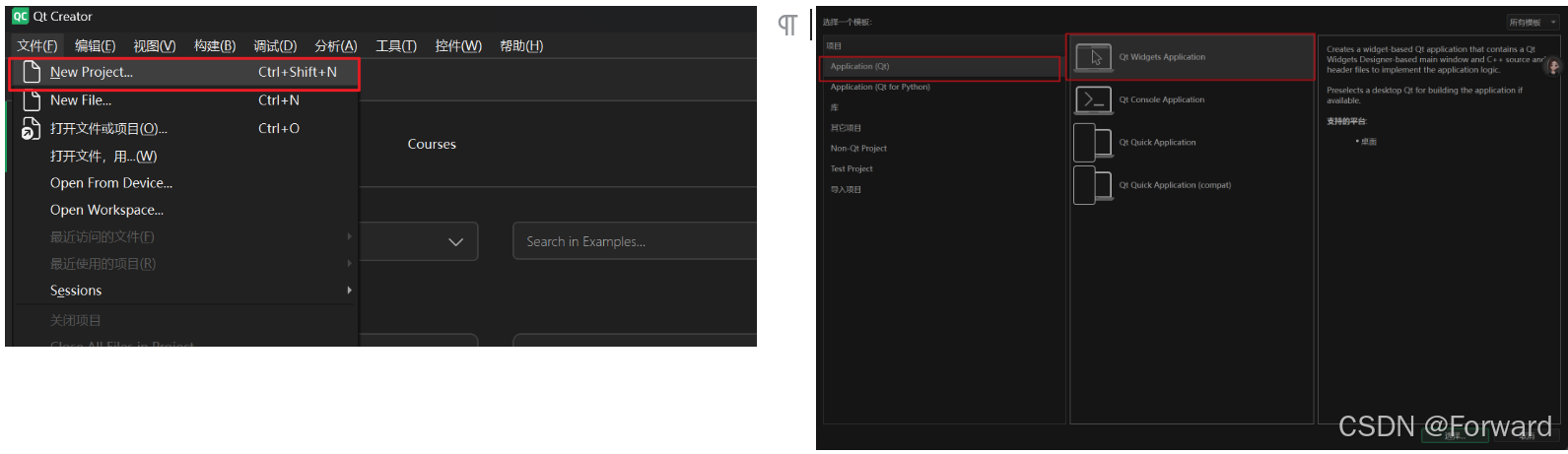Select Test Project category

(x=943, y=169)
